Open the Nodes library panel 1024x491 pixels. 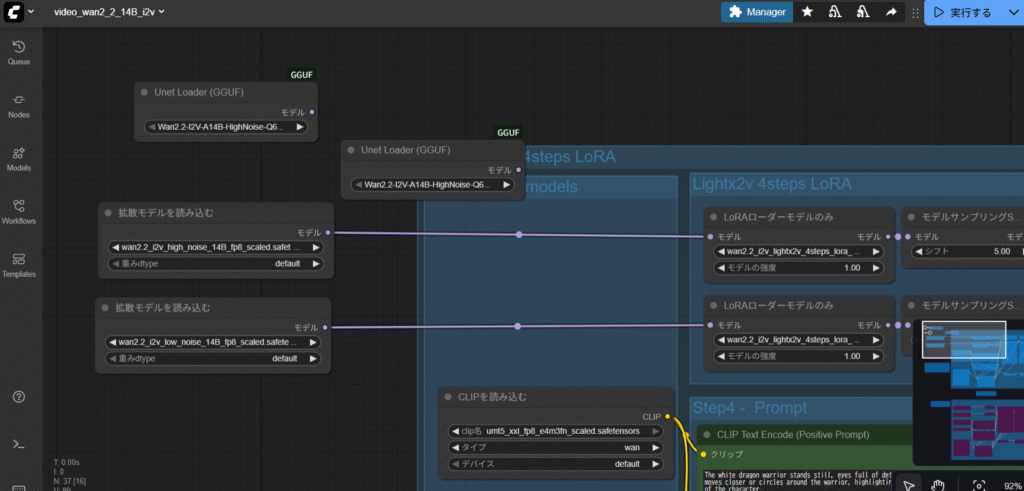click(19, 106)
